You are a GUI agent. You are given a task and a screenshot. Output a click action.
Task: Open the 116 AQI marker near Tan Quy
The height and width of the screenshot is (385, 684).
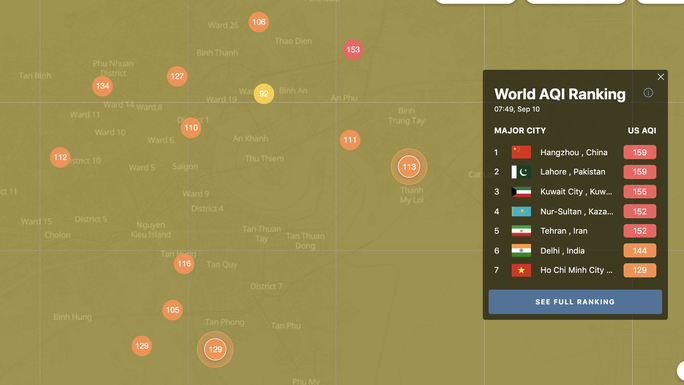(x=184, y=264)
